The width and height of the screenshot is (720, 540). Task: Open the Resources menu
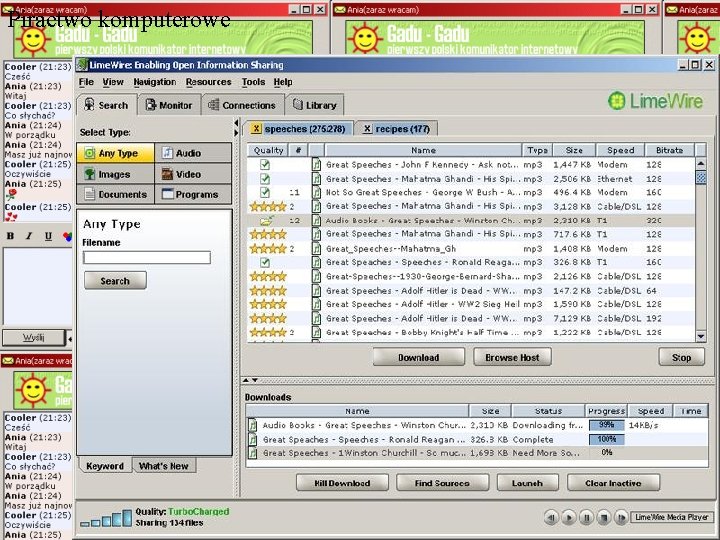pyautogui.click(x=208, y=82)
